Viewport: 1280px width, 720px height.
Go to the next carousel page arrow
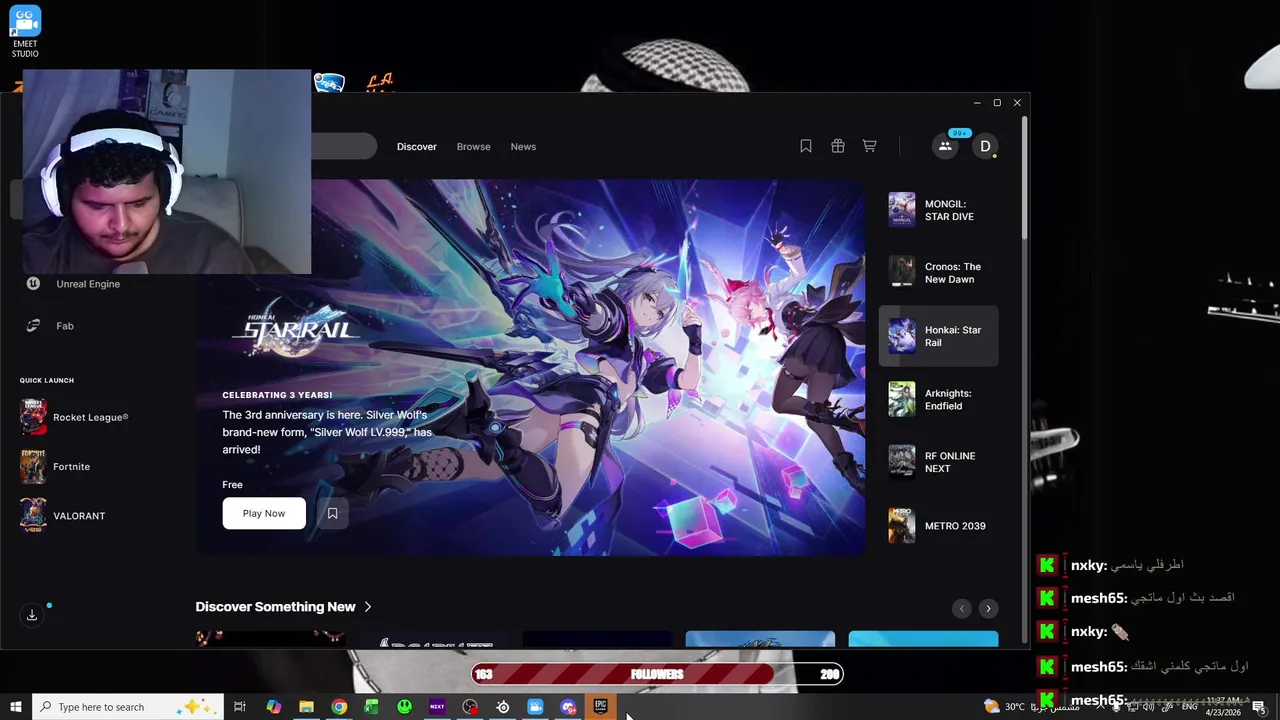point(988,608)
